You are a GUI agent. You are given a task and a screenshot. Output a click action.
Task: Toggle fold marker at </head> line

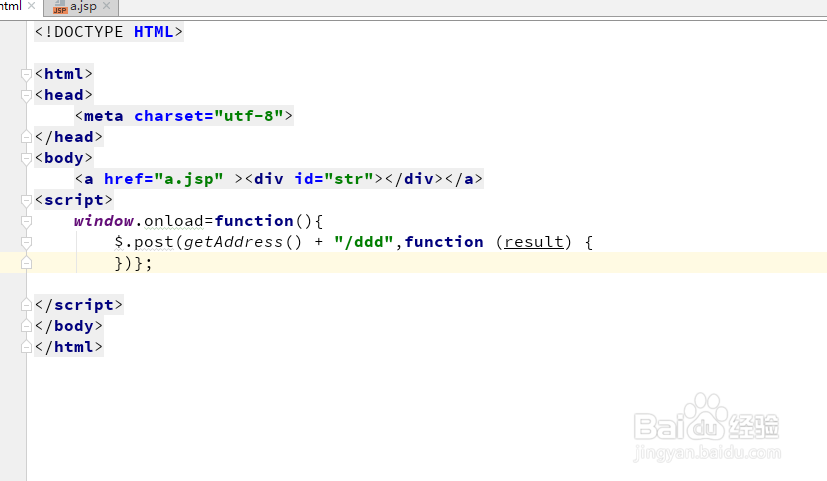click(26, 137)
